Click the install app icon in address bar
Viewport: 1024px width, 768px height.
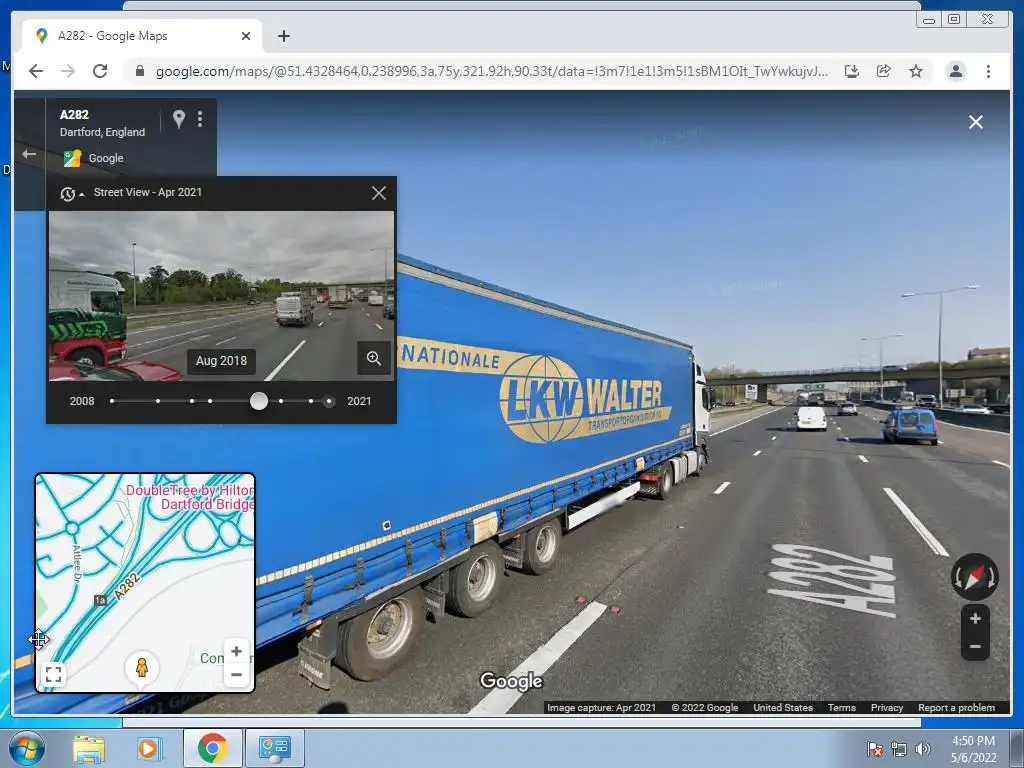852,71
